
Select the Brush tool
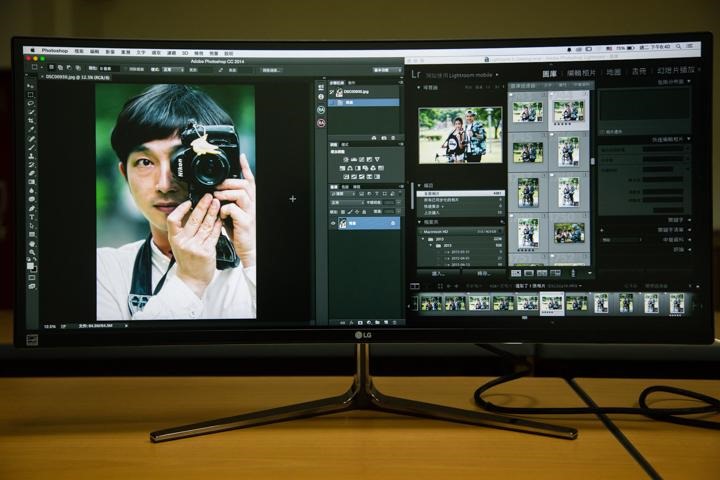[31, 147]
